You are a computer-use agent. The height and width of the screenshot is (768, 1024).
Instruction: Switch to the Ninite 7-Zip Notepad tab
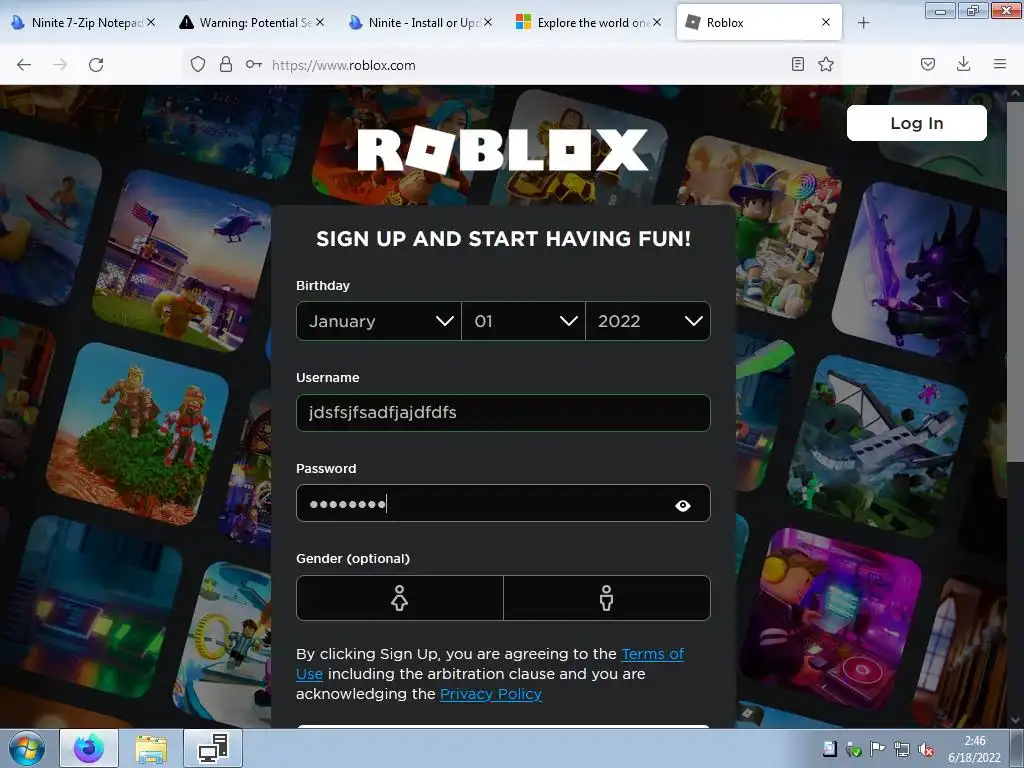click(83, 23)
